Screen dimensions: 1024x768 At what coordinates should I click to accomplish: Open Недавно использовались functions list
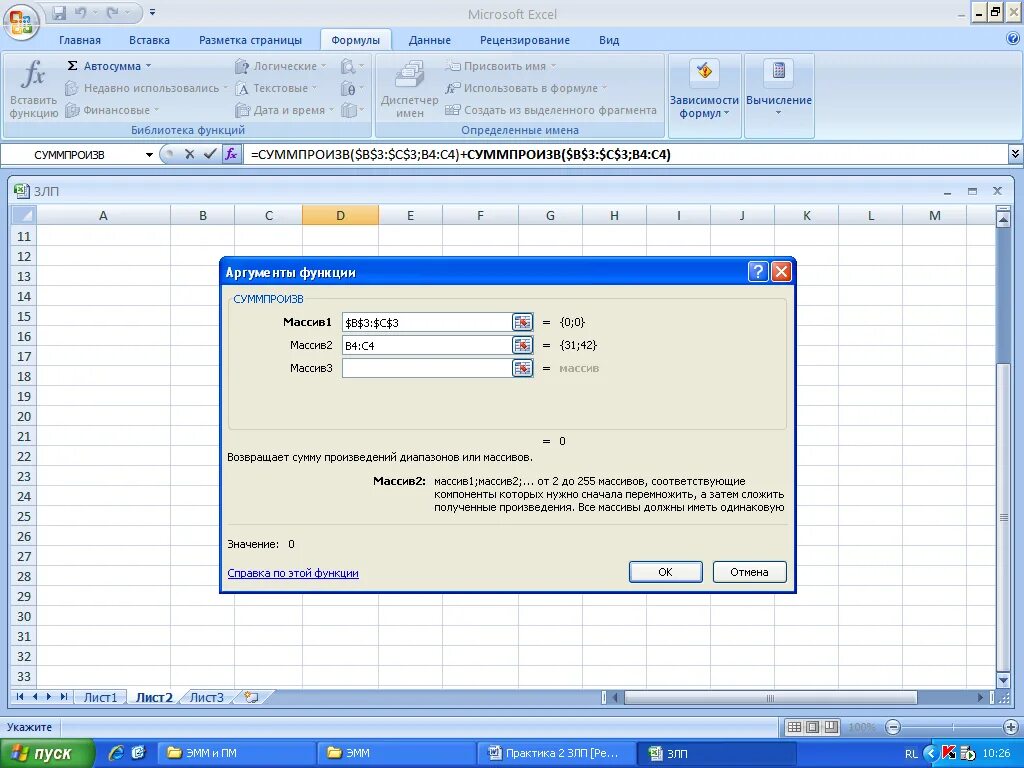point(146,88)
